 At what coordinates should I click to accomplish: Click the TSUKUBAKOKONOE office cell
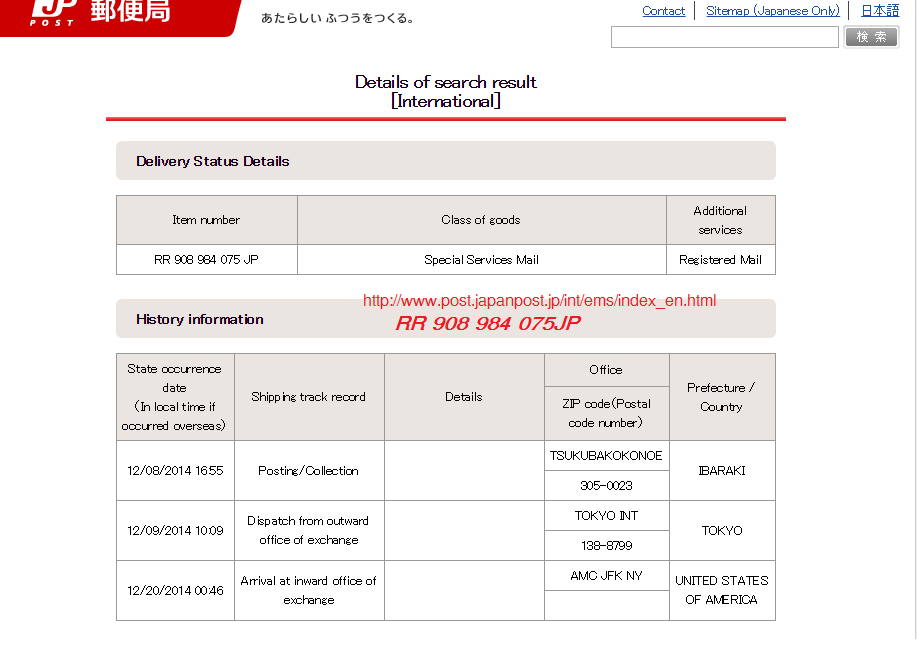click(606, 456)
